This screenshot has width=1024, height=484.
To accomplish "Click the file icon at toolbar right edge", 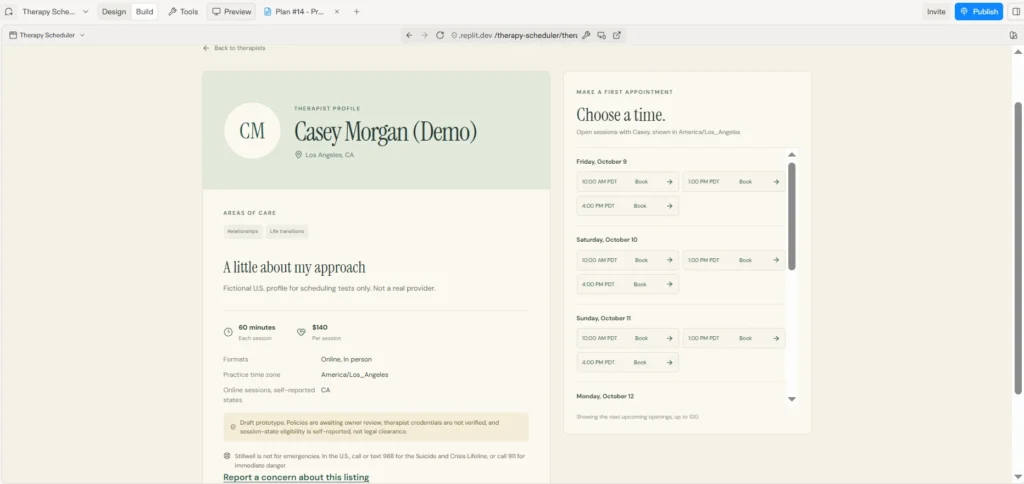I will [1013, 35].
